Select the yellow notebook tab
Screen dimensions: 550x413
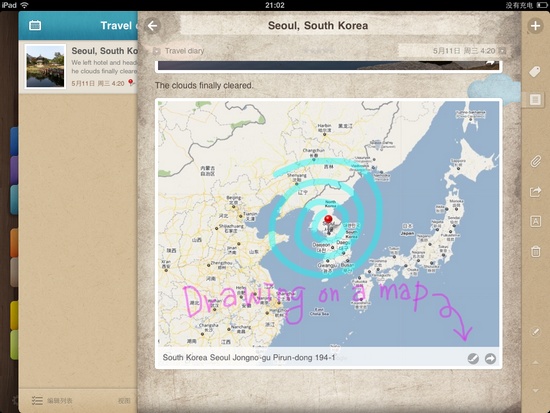pos(14,315)
